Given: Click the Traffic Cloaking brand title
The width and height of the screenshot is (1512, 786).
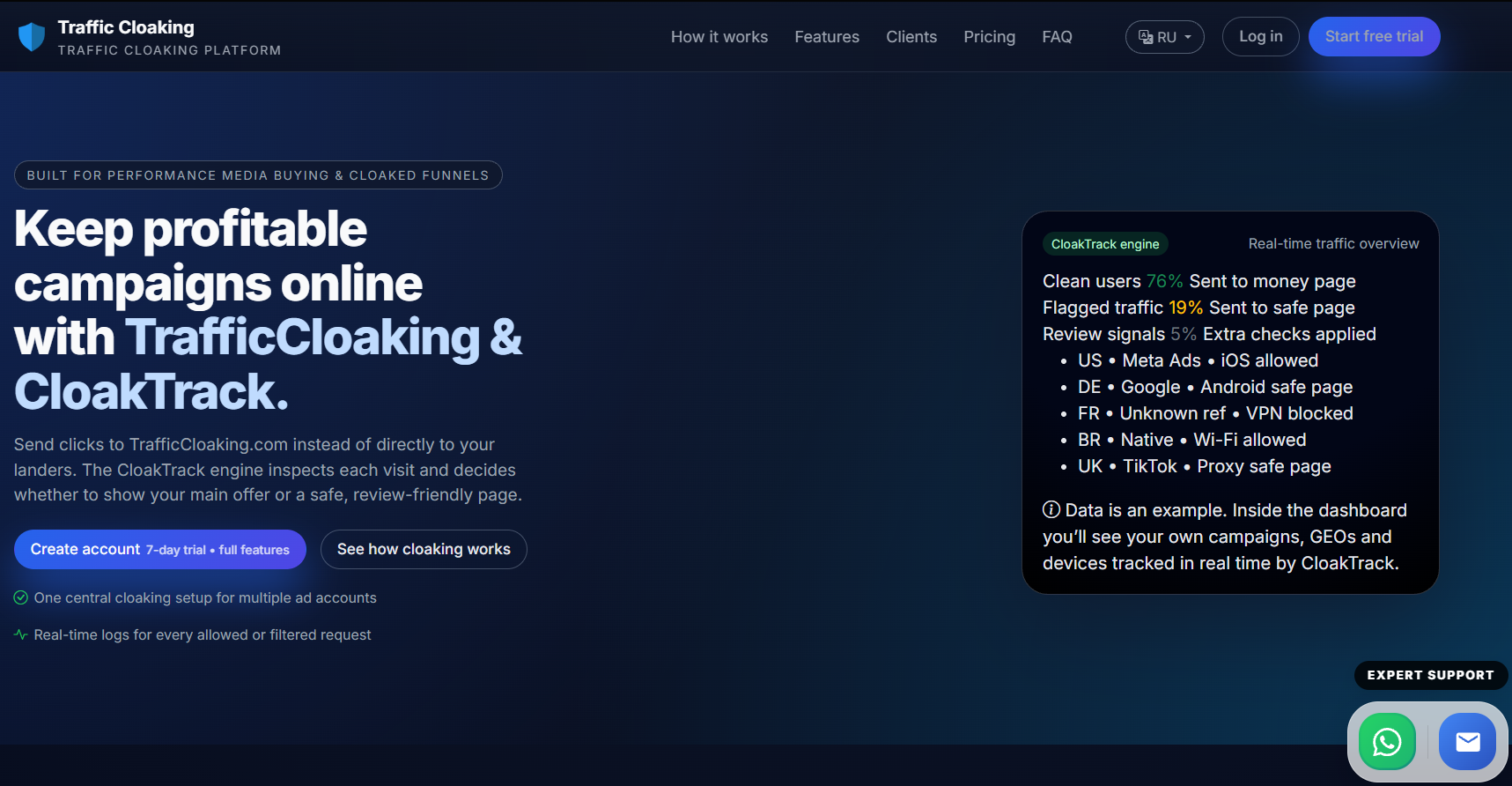Looking at the screenshot, I should [x=126, y=27].
